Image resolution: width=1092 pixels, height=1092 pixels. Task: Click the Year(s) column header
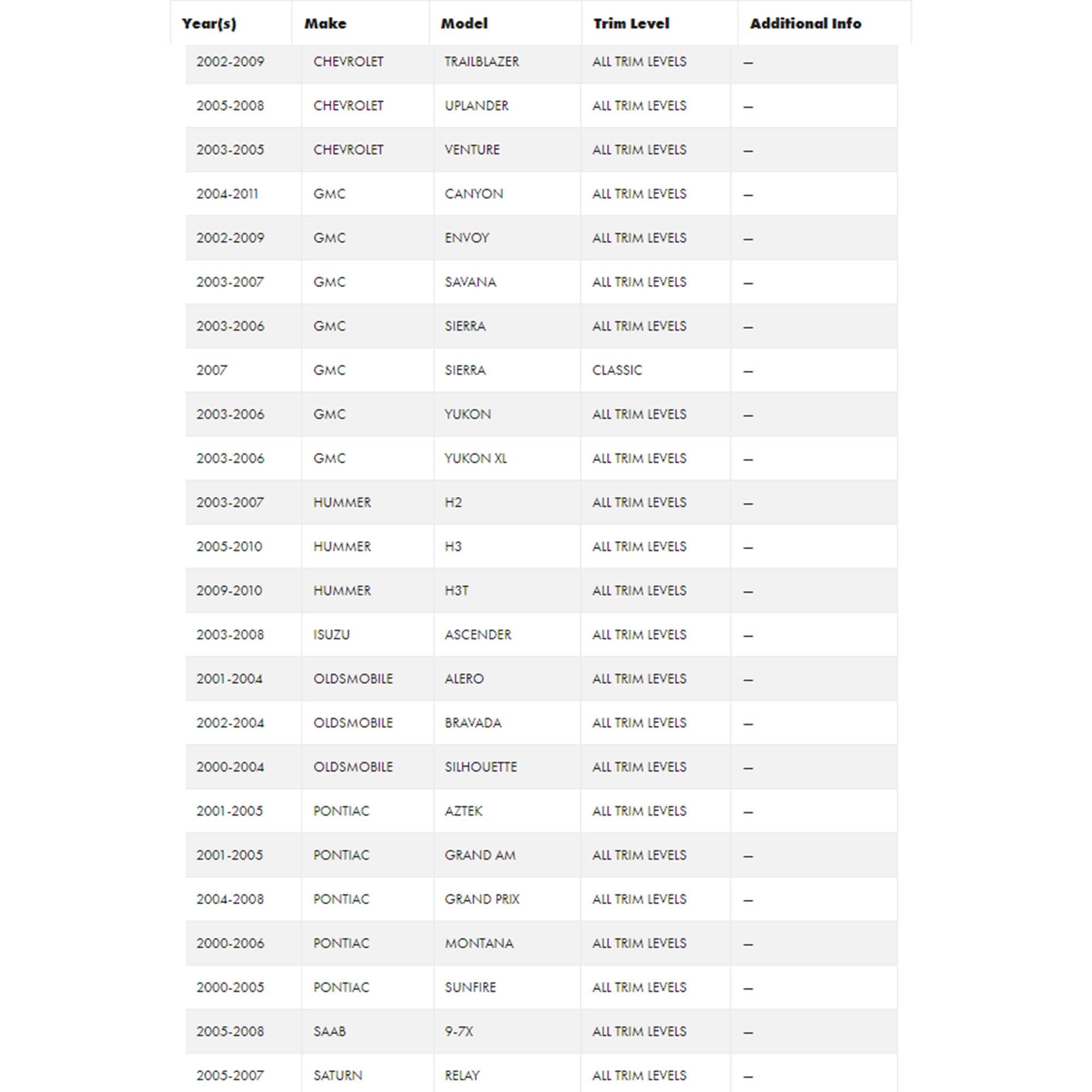coord(209,23)
